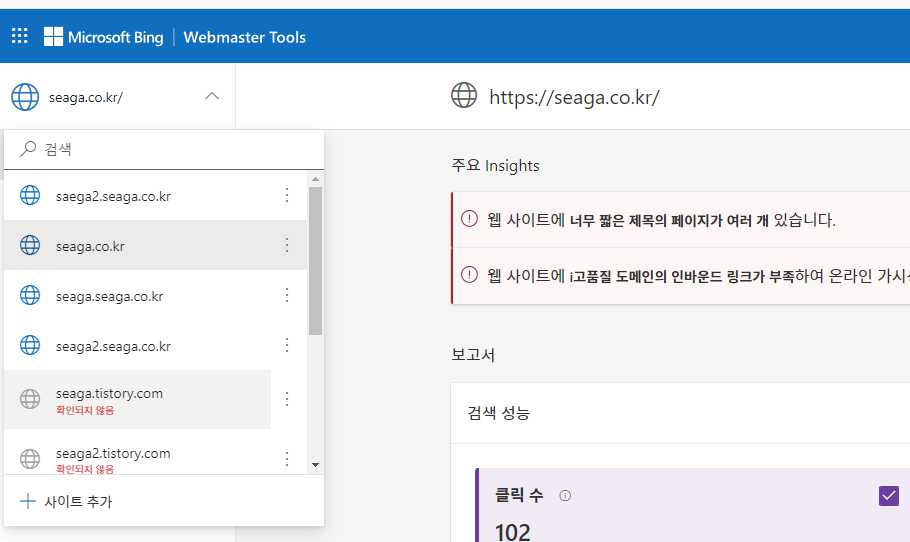Click the https://seaga.co.kr/ page heading
Viewport: 910px width, 542px height.
[x=574, y=97]
